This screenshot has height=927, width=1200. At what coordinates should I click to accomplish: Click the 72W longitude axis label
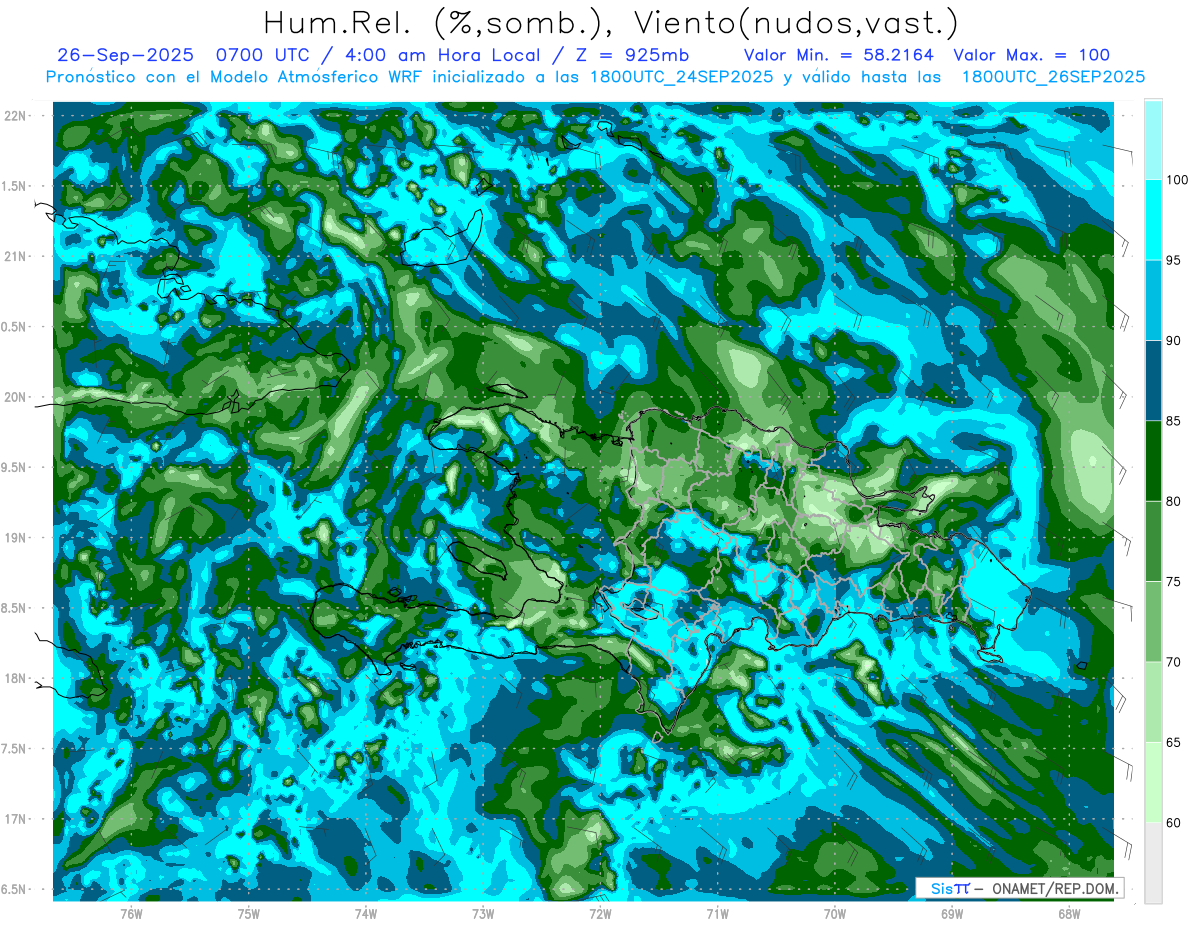pyautogui.click(x=600, y=914)
